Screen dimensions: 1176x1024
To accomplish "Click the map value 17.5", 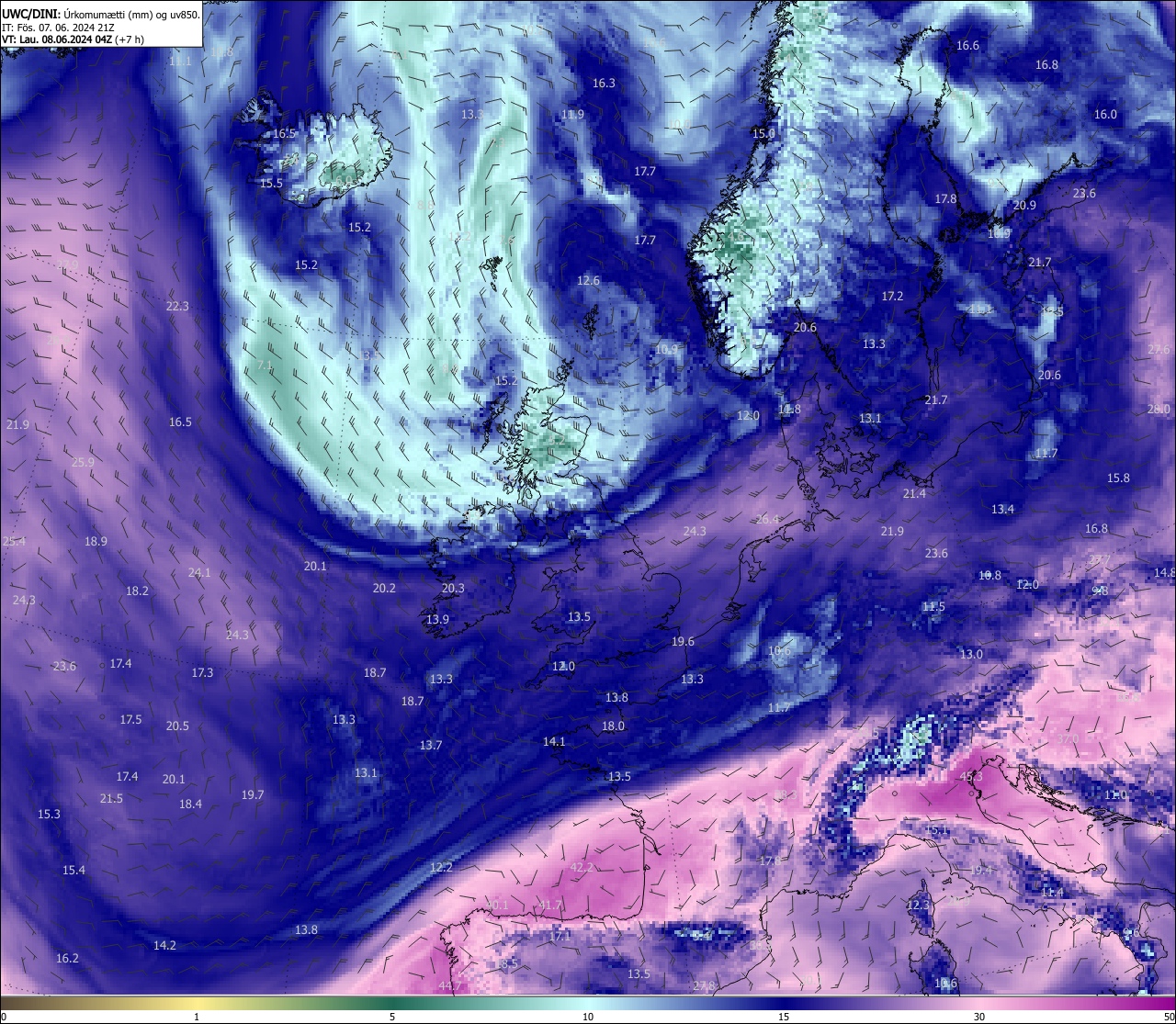I will (x=130, y=720).
